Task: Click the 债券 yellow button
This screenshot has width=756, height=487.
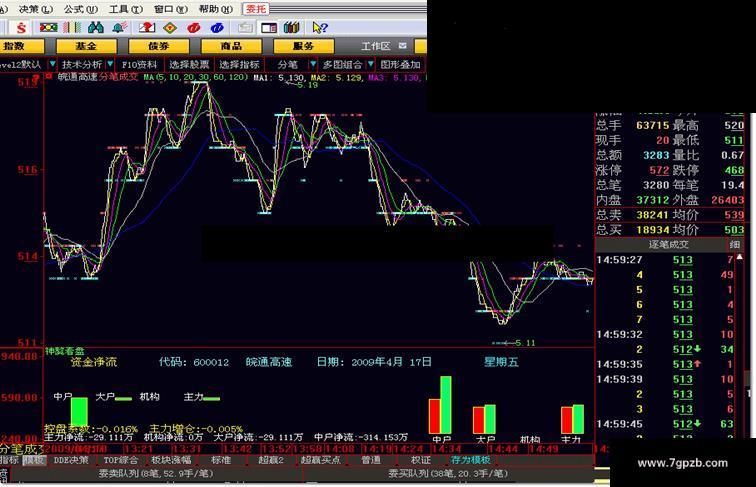Action: click(x=159, y=46)
